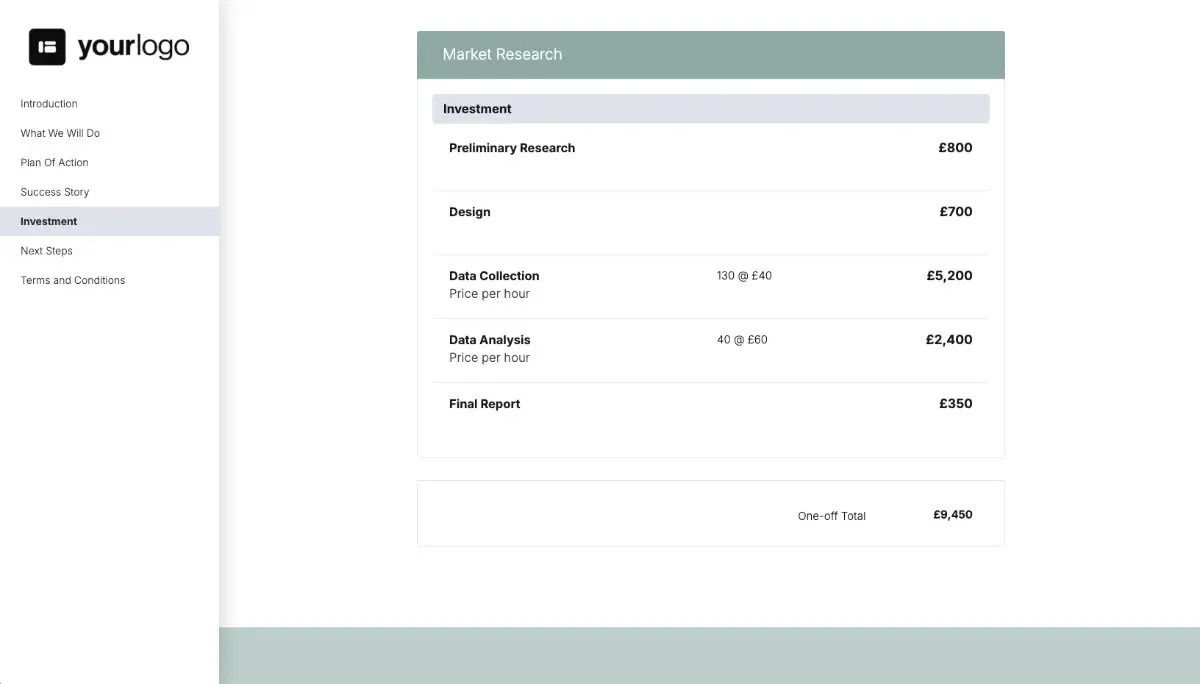
Task: View the Success Story section
Action: (x=54, y=191)
